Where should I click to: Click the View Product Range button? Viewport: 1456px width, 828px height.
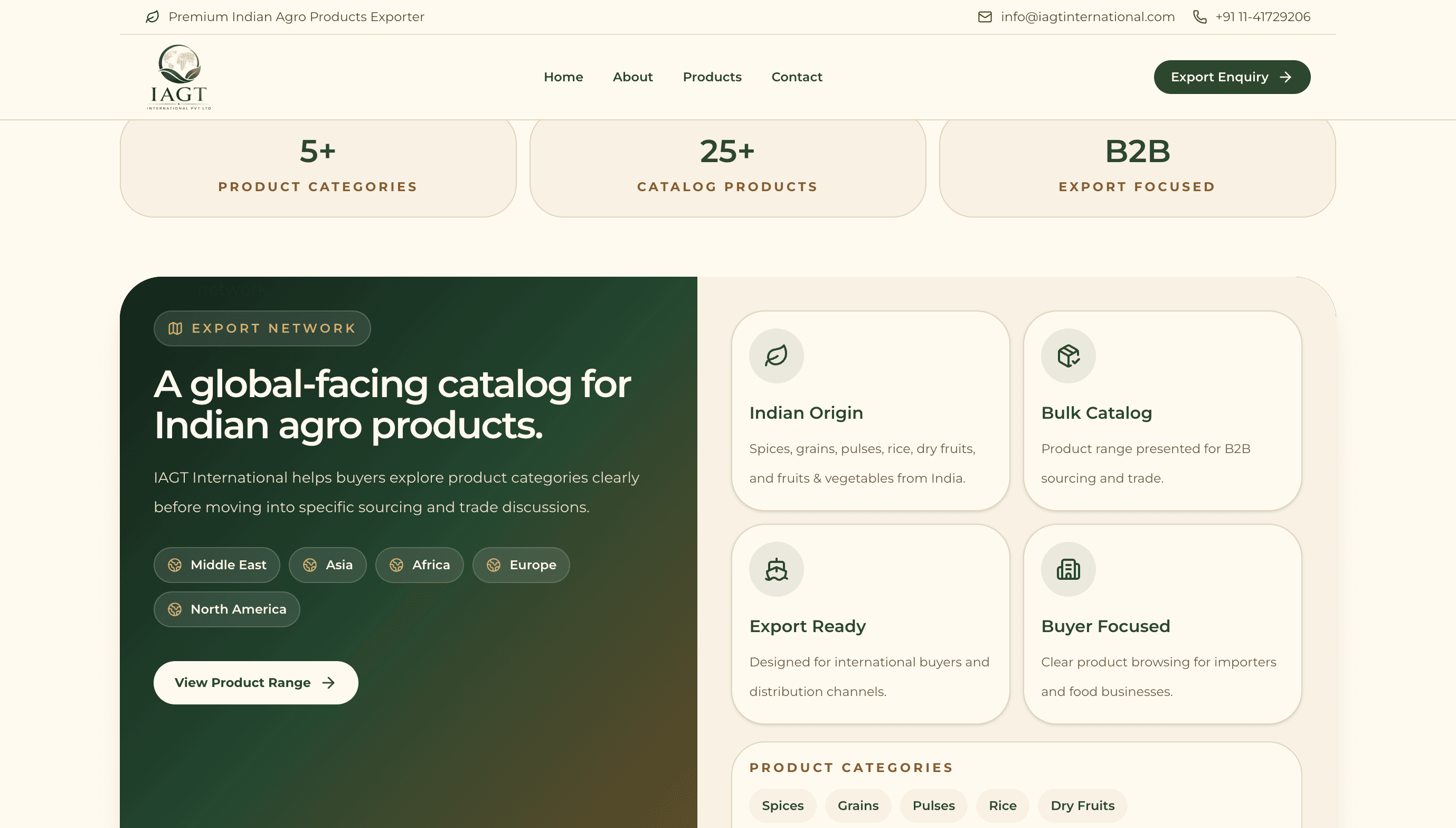point(256,682)
